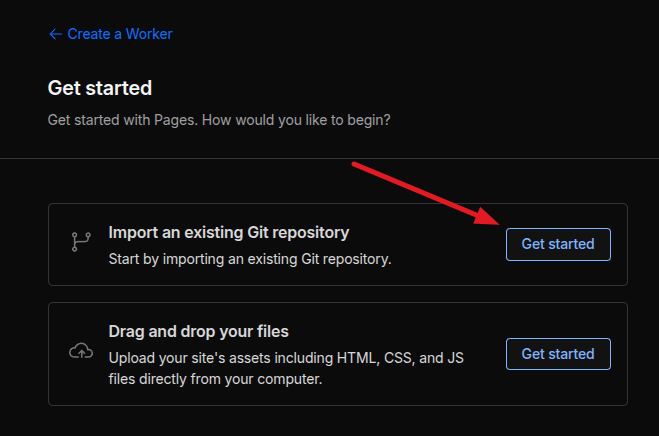Click 'Start by importing an existing Git repository.' text
The width and height of the screenshot is (659, 436).
coord(250,259)
